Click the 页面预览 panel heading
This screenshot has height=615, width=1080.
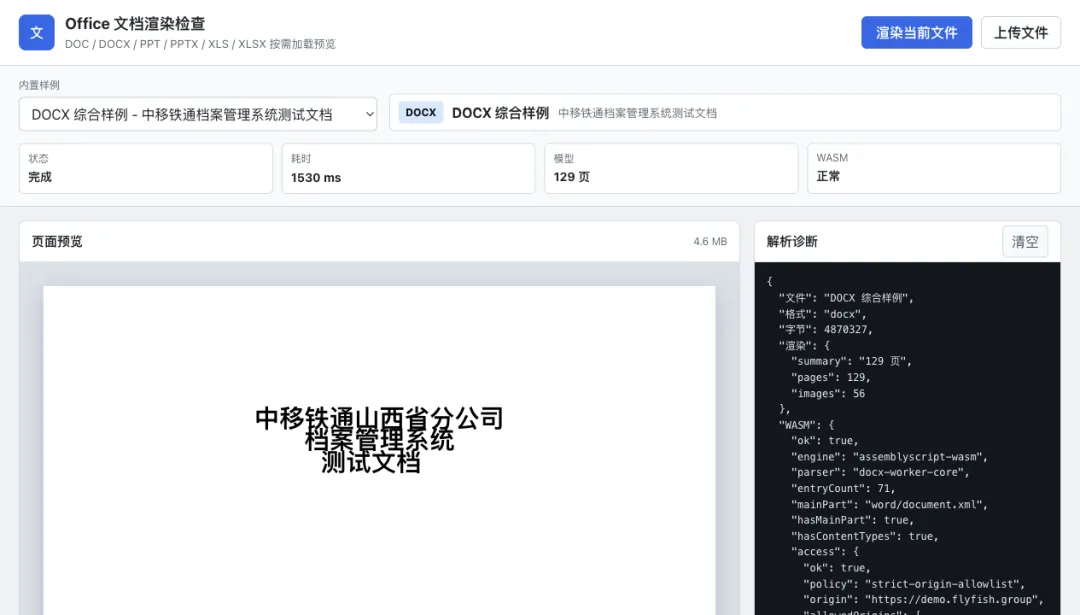57,242
